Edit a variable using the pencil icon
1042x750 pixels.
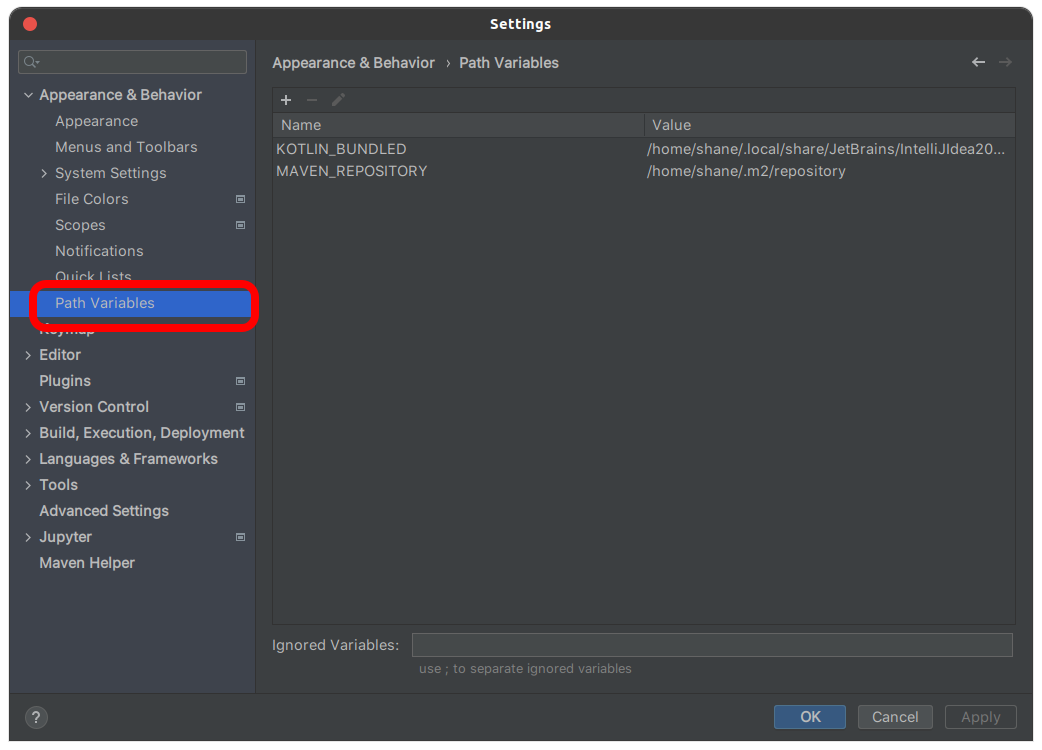[x=337, y=100]
